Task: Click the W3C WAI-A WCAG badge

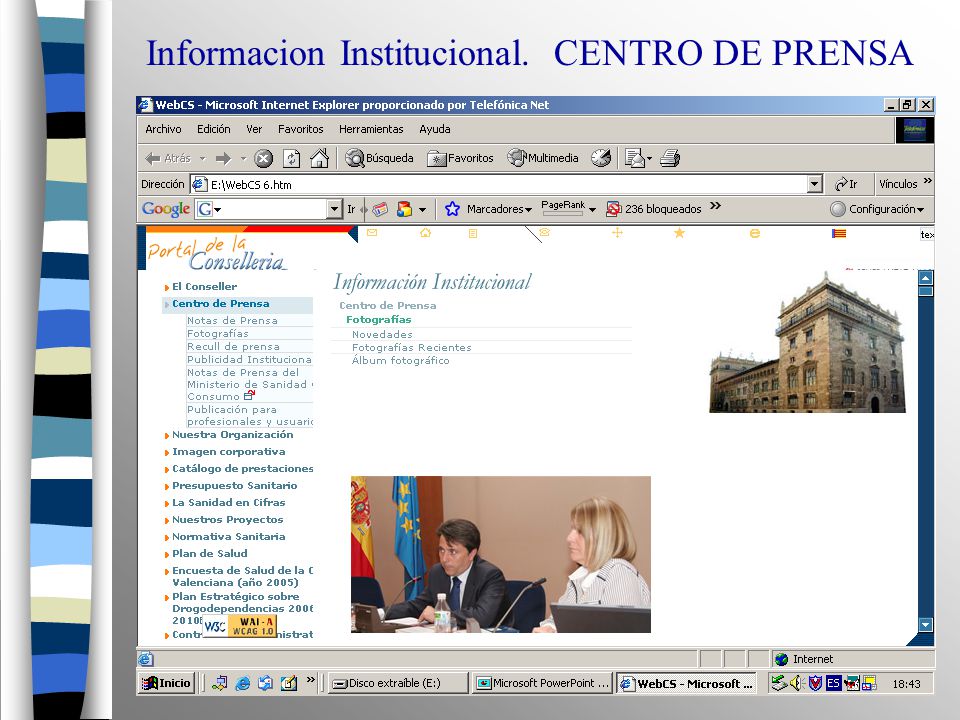Action: 239,626
